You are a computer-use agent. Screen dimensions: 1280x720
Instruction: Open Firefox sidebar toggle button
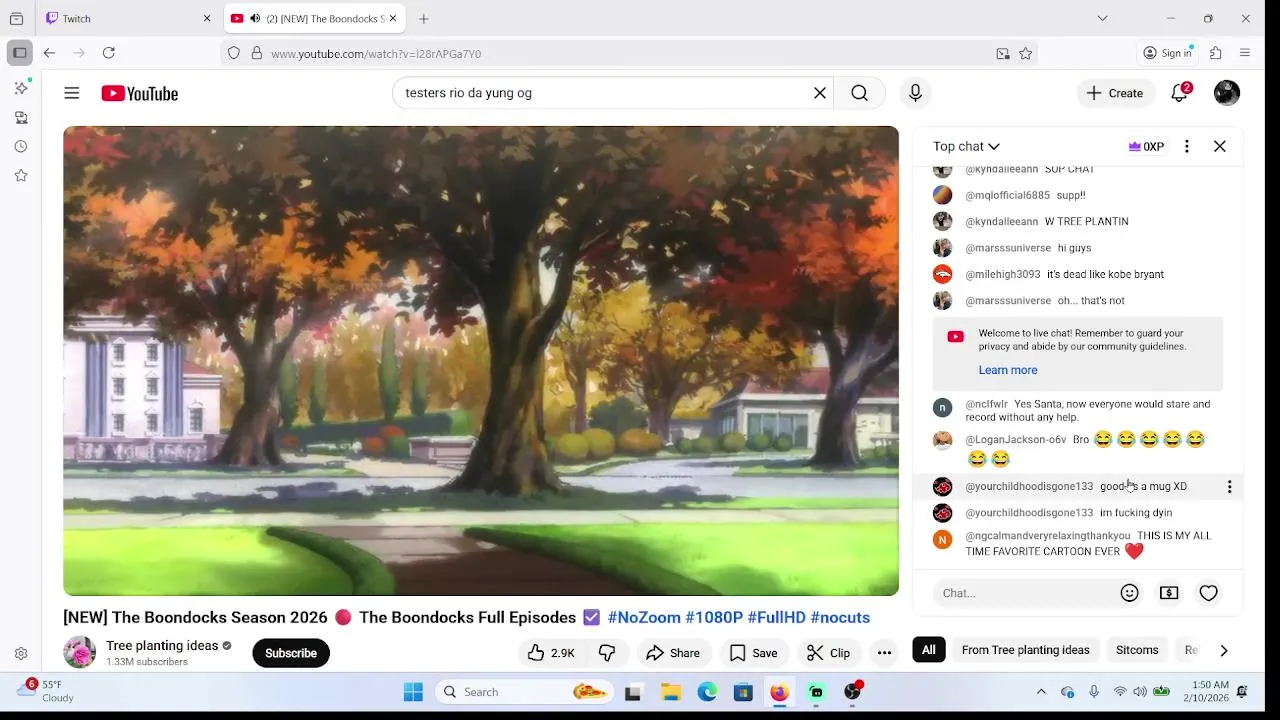click(x=19, y=53)
